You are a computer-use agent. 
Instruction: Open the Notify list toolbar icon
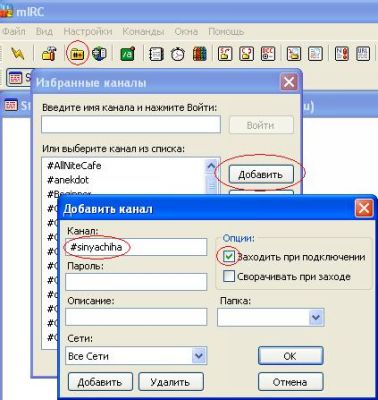[x=342, y=54]
